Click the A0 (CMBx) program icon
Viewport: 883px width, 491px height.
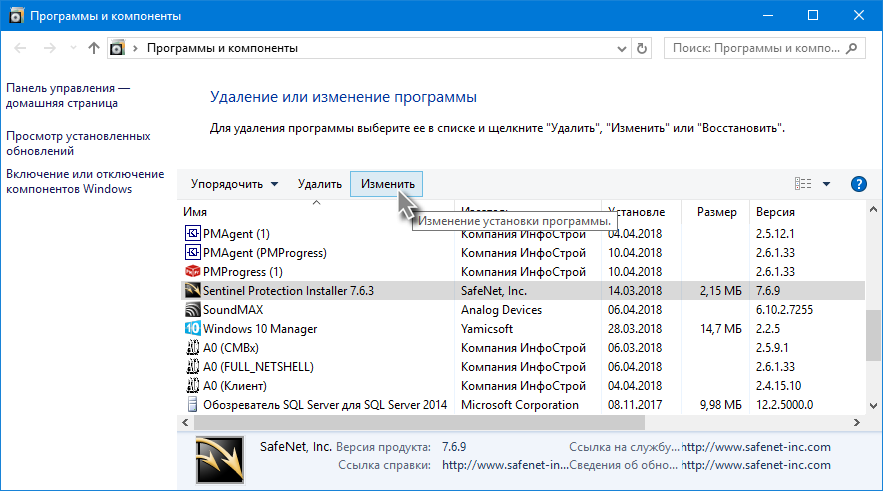tap(193, 347)
